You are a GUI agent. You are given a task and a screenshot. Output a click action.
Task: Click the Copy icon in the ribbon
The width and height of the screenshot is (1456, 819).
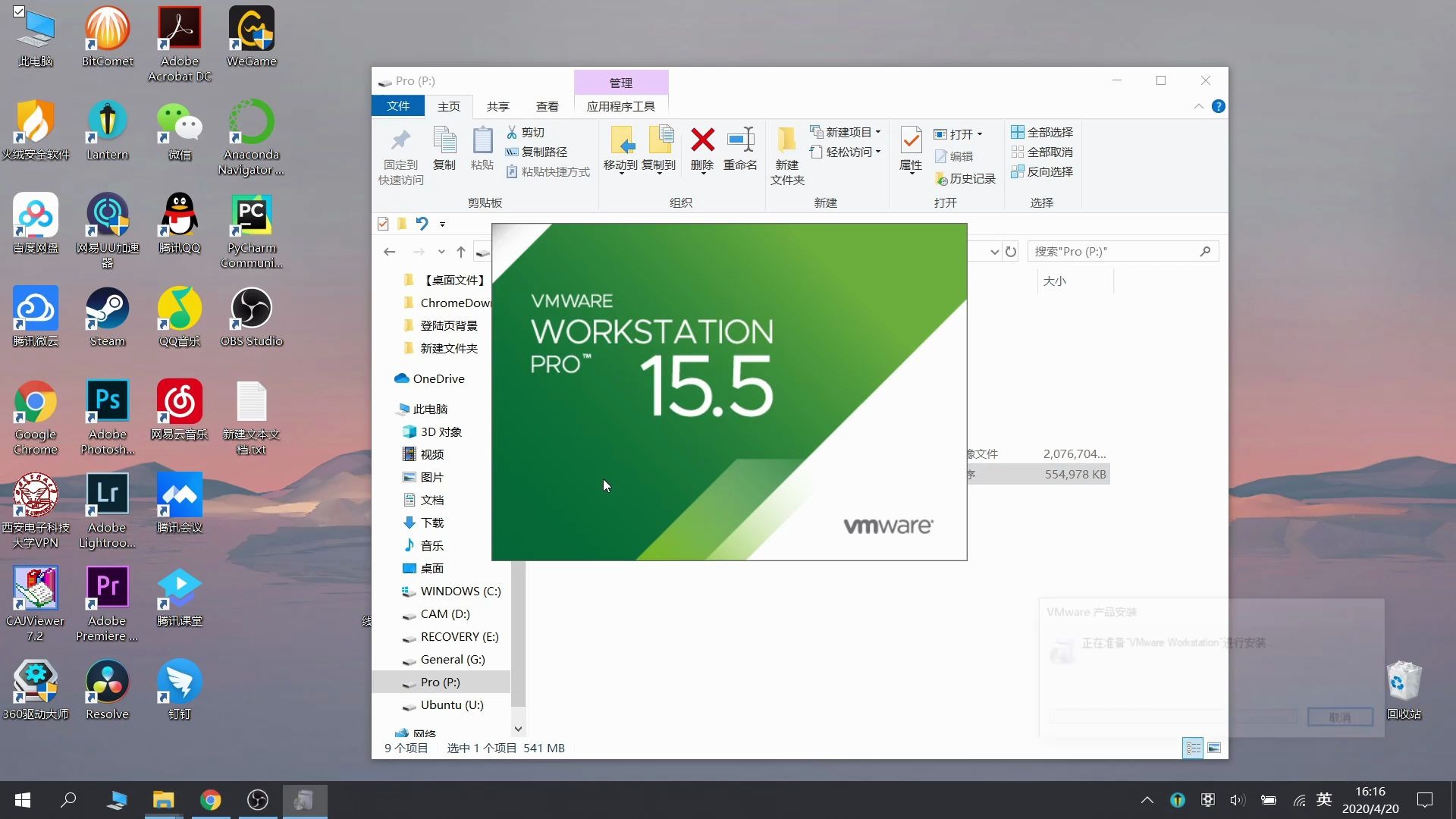tap(444, 141)
